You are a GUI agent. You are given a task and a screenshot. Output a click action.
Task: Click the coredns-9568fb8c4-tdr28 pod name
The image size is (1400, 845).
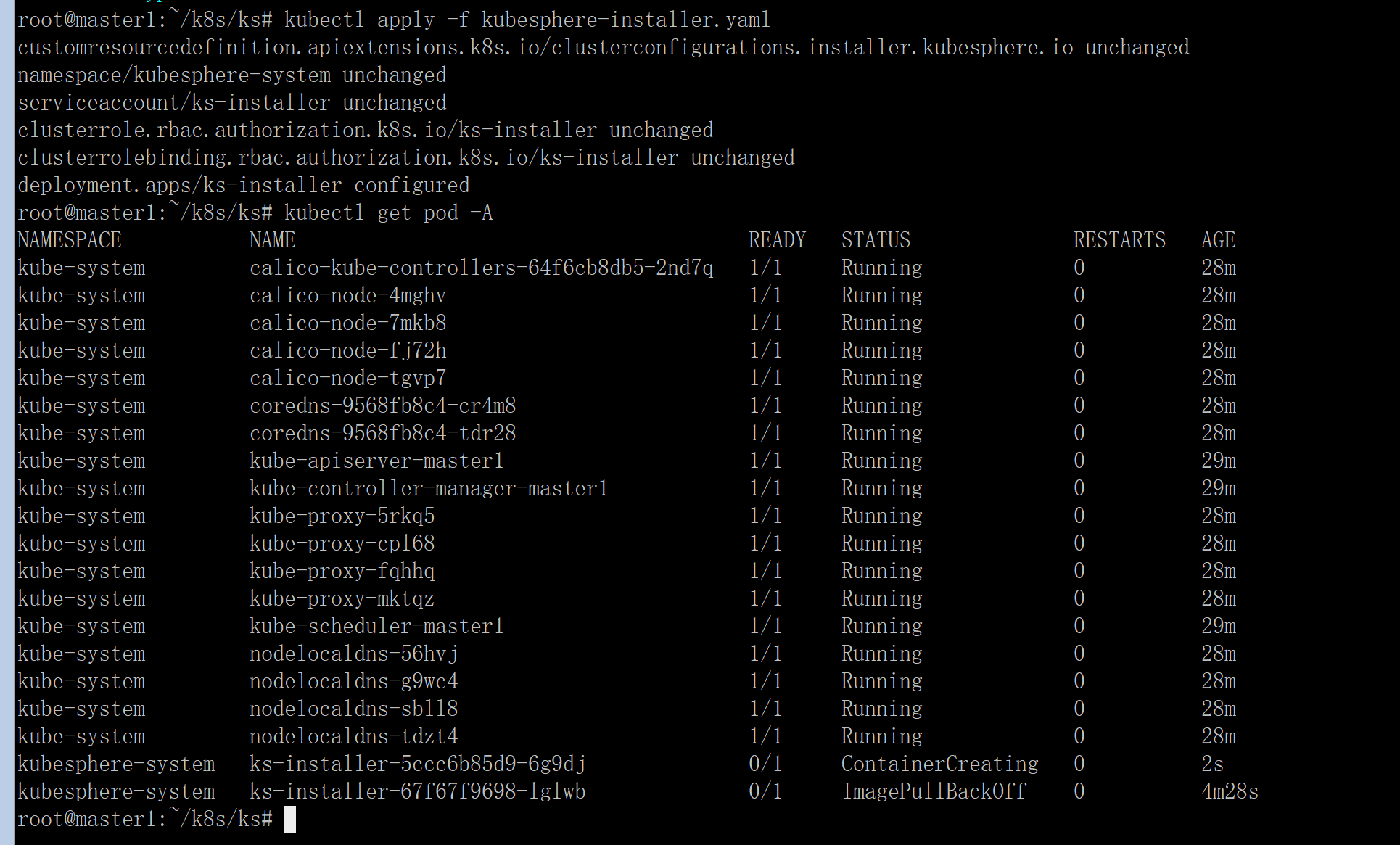[x=383, y=433]
